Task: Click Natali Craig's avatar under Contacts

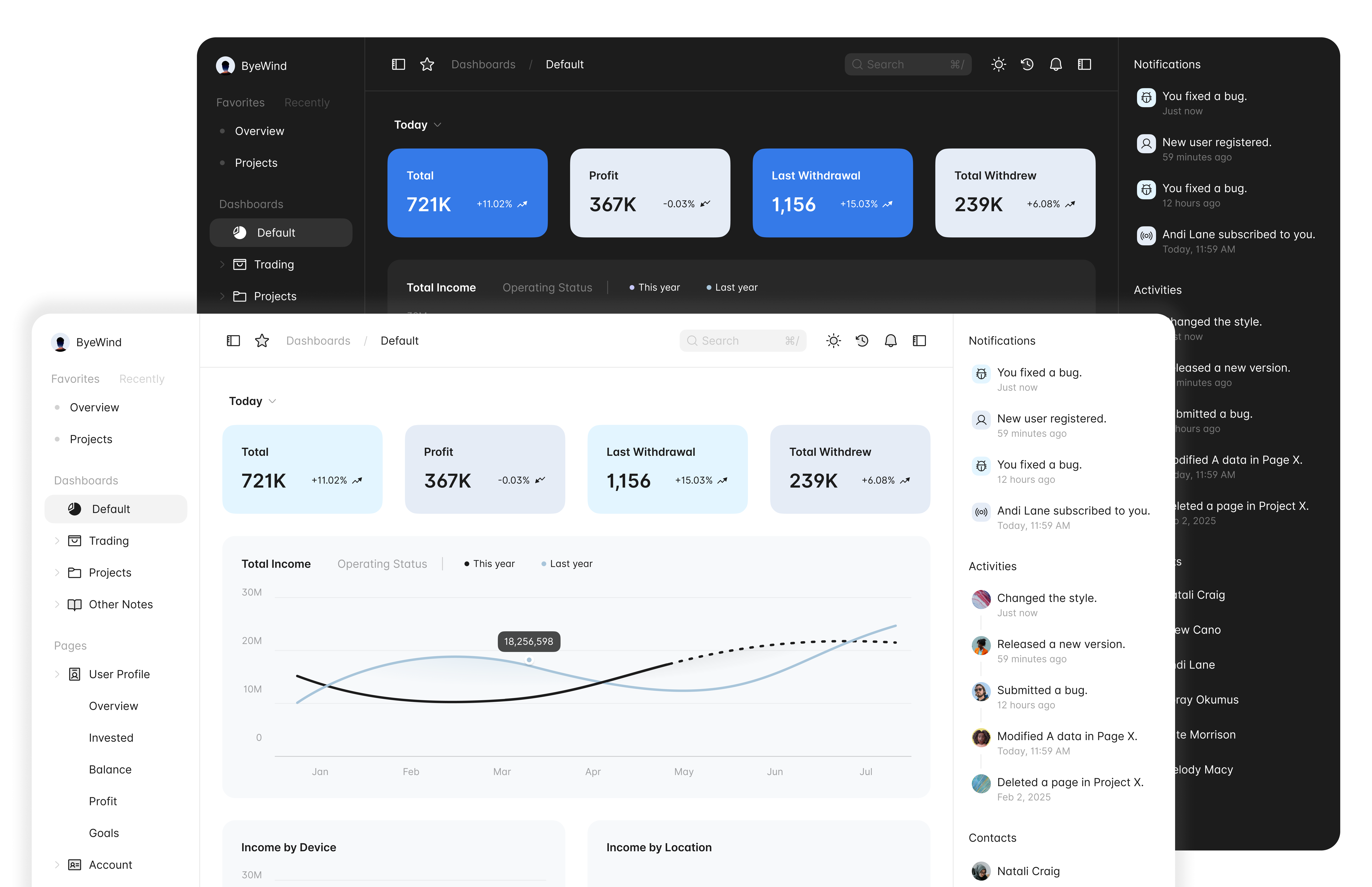Action: pyautogui.click(x=981, y=871)
